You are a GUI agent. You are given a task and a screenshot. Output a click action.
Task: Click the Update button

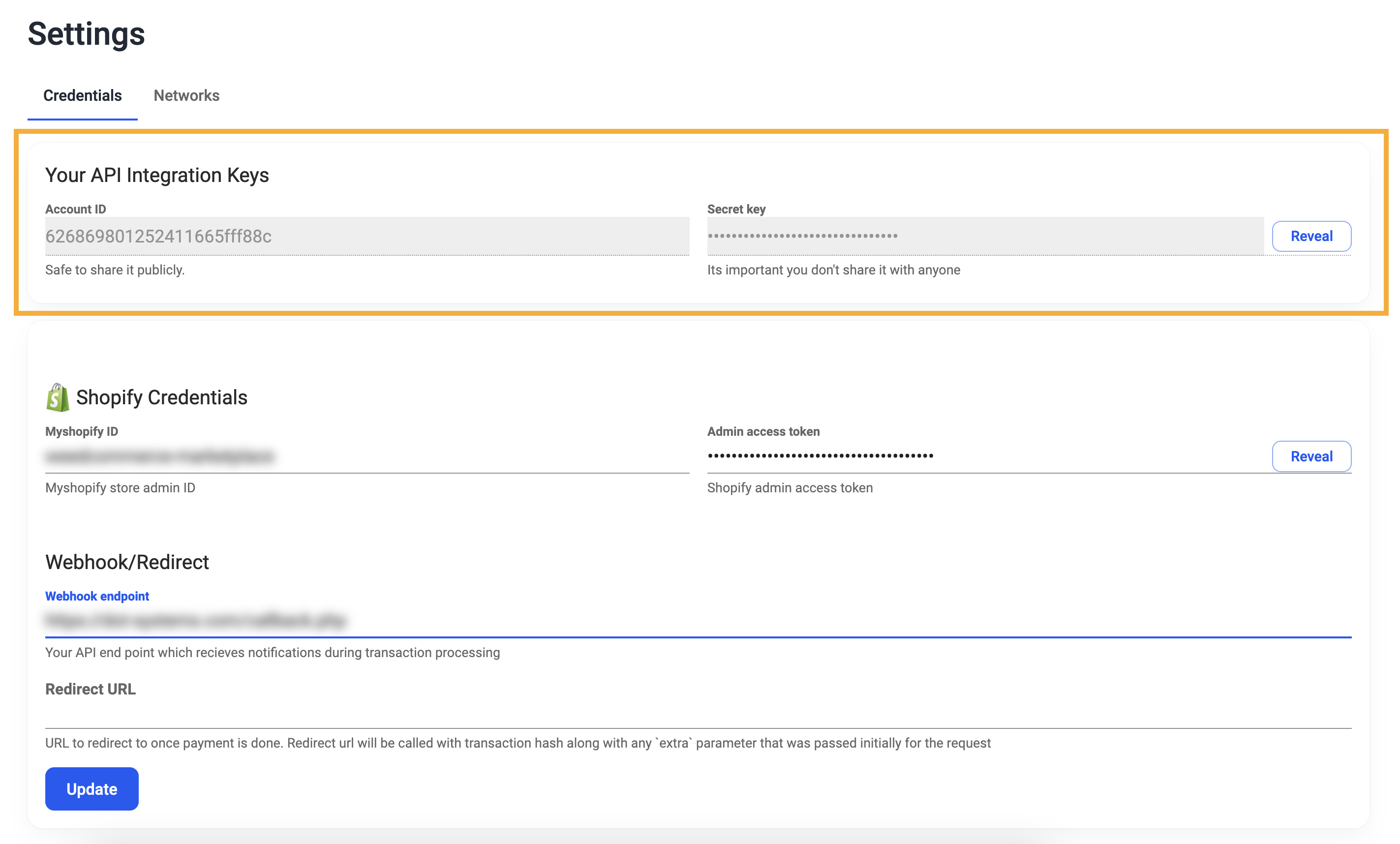pyautogui.click(x=92, y=789)
